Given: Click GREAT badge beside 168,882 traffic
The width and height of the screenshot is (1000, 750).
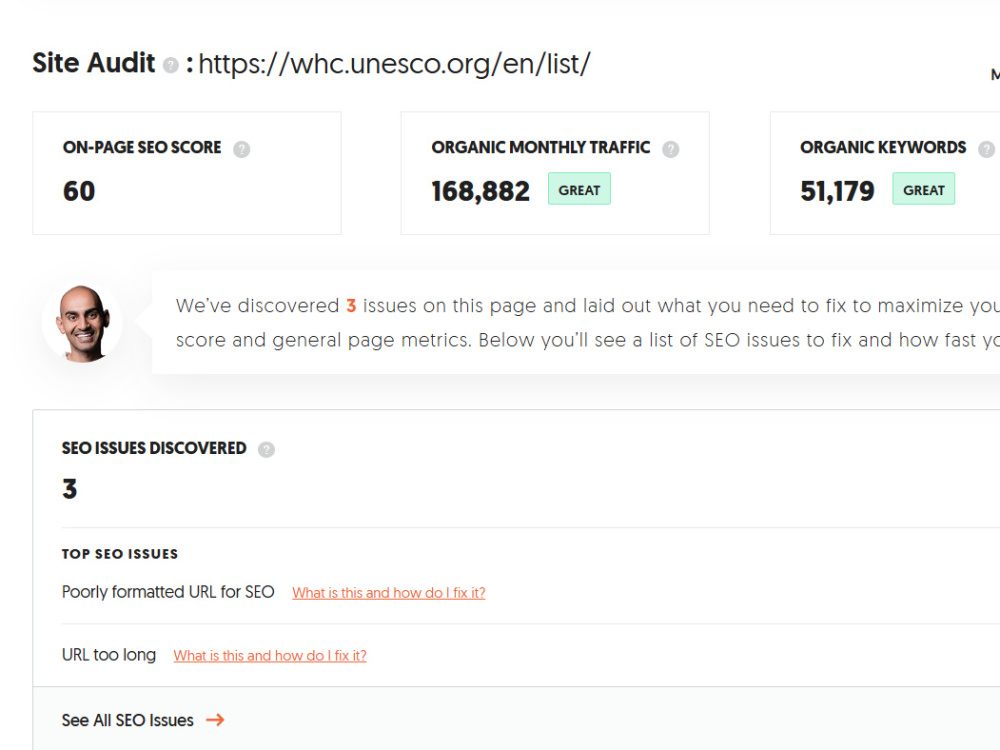Looking at the screenshot, I should pyautogui.click(x=579, y=189).
